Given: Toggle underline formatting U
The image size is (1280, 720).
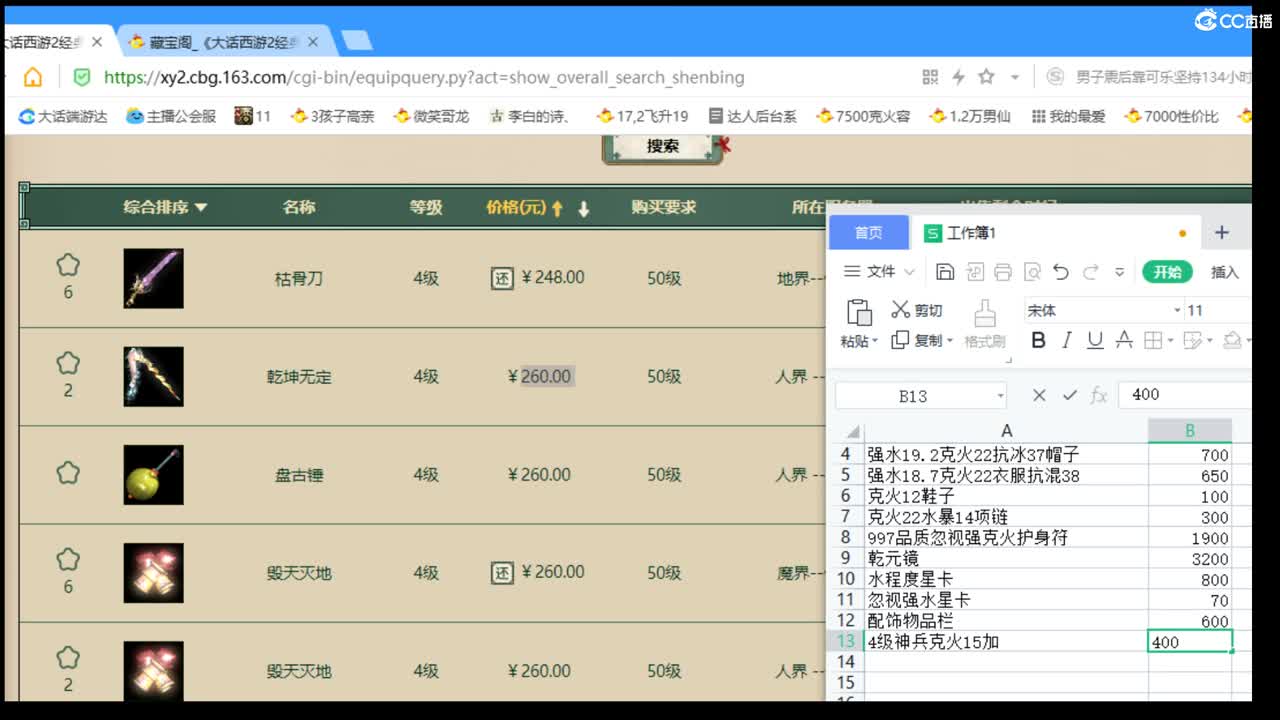Looking at the screenshot, I should pyautogui.click(x=1095, y=341).
